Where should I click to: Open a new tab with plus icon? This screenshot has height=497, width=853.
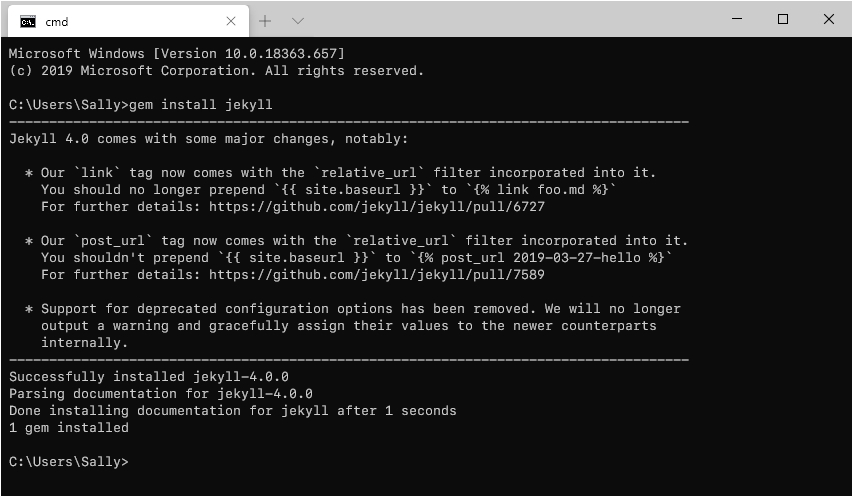pyautogui.click(x=265, y=20)
